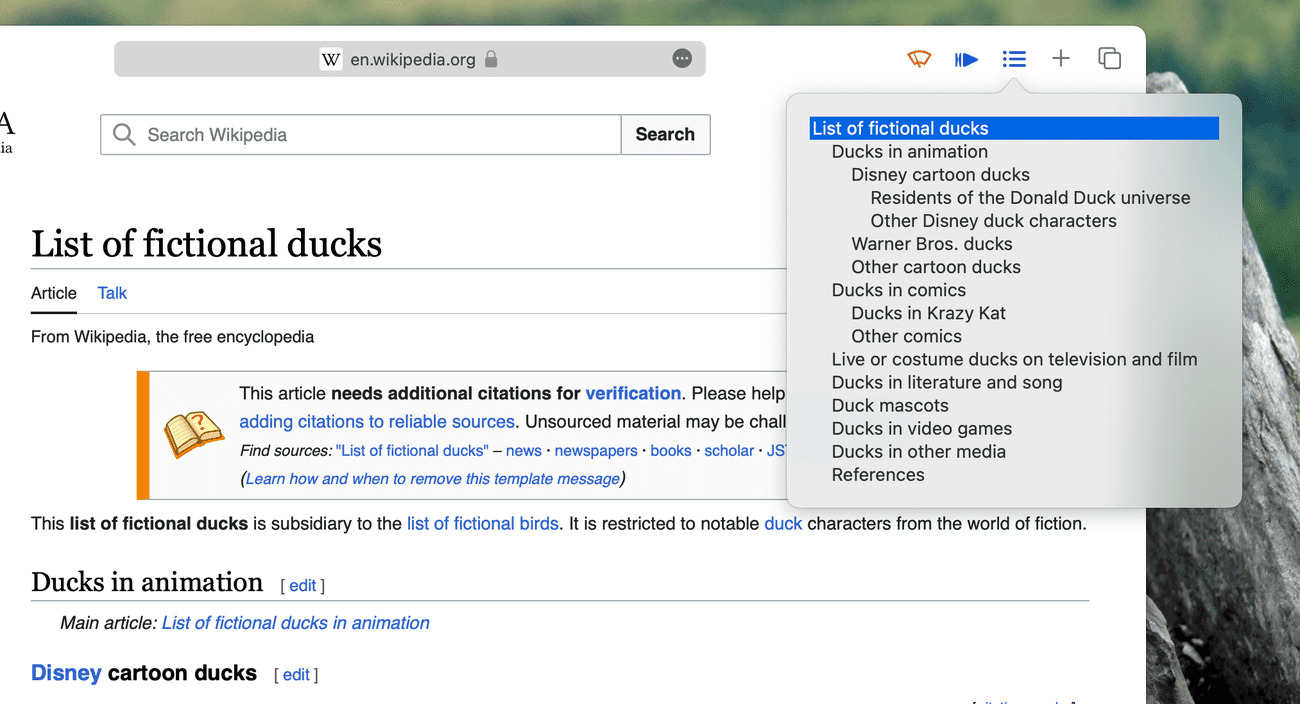Open the scholar source link in the notice
This screenshot has width=1300, height=704.
pos(729,450)
